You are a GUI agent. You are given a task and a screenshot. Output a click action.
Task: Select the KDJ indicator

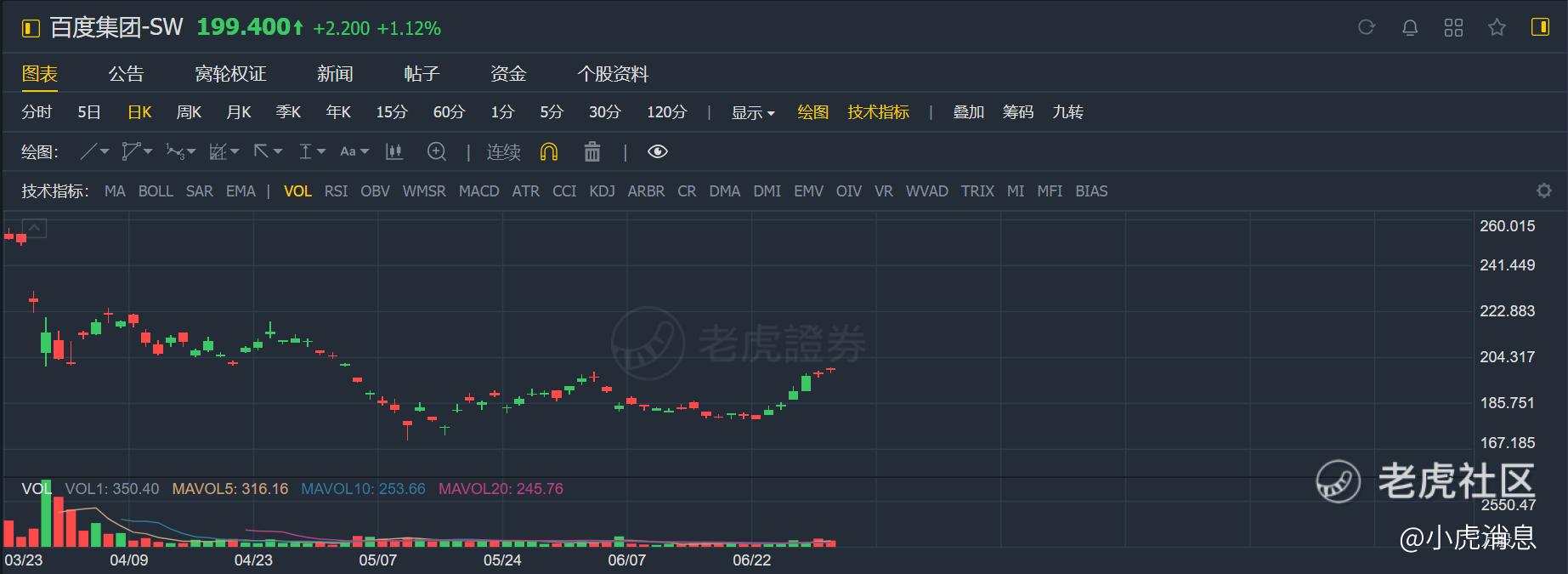[x=602, y=191]
